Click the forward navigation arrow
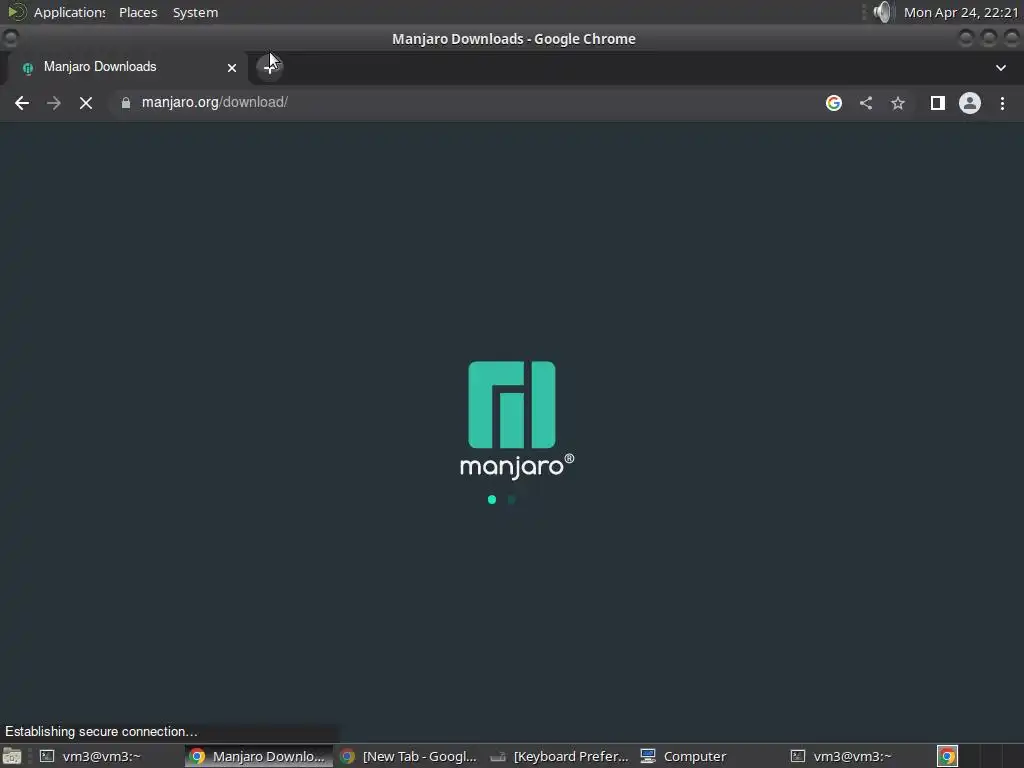Image resolution: width=1024 pixels, height=768 pixels. (54, 103)
